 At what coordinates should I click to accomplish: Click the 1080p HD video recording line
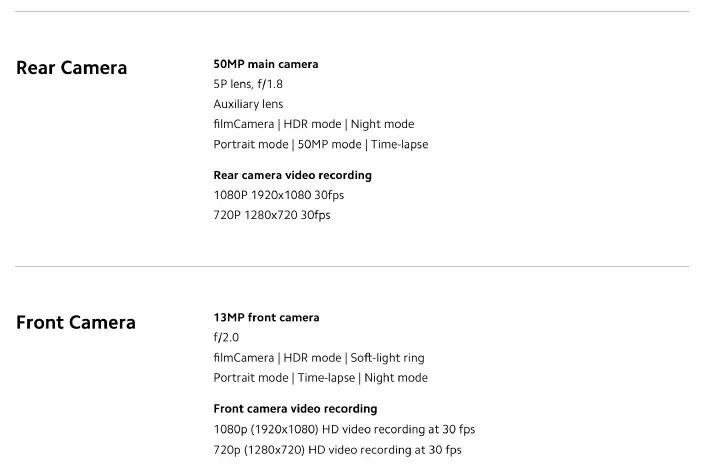click(344, 430)
